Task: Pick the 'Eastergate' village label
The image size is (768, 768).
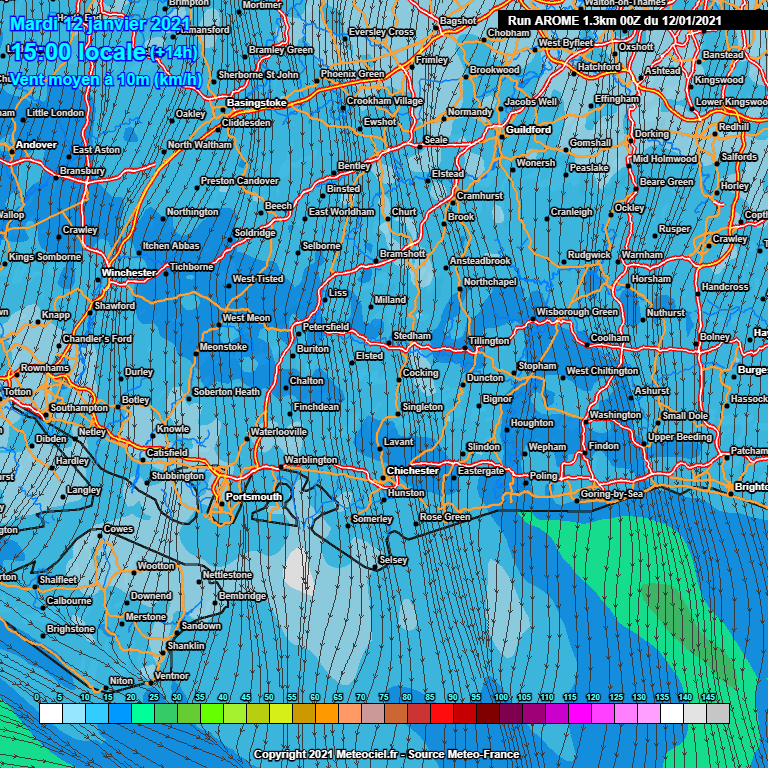Action: (x=480, y=471)
